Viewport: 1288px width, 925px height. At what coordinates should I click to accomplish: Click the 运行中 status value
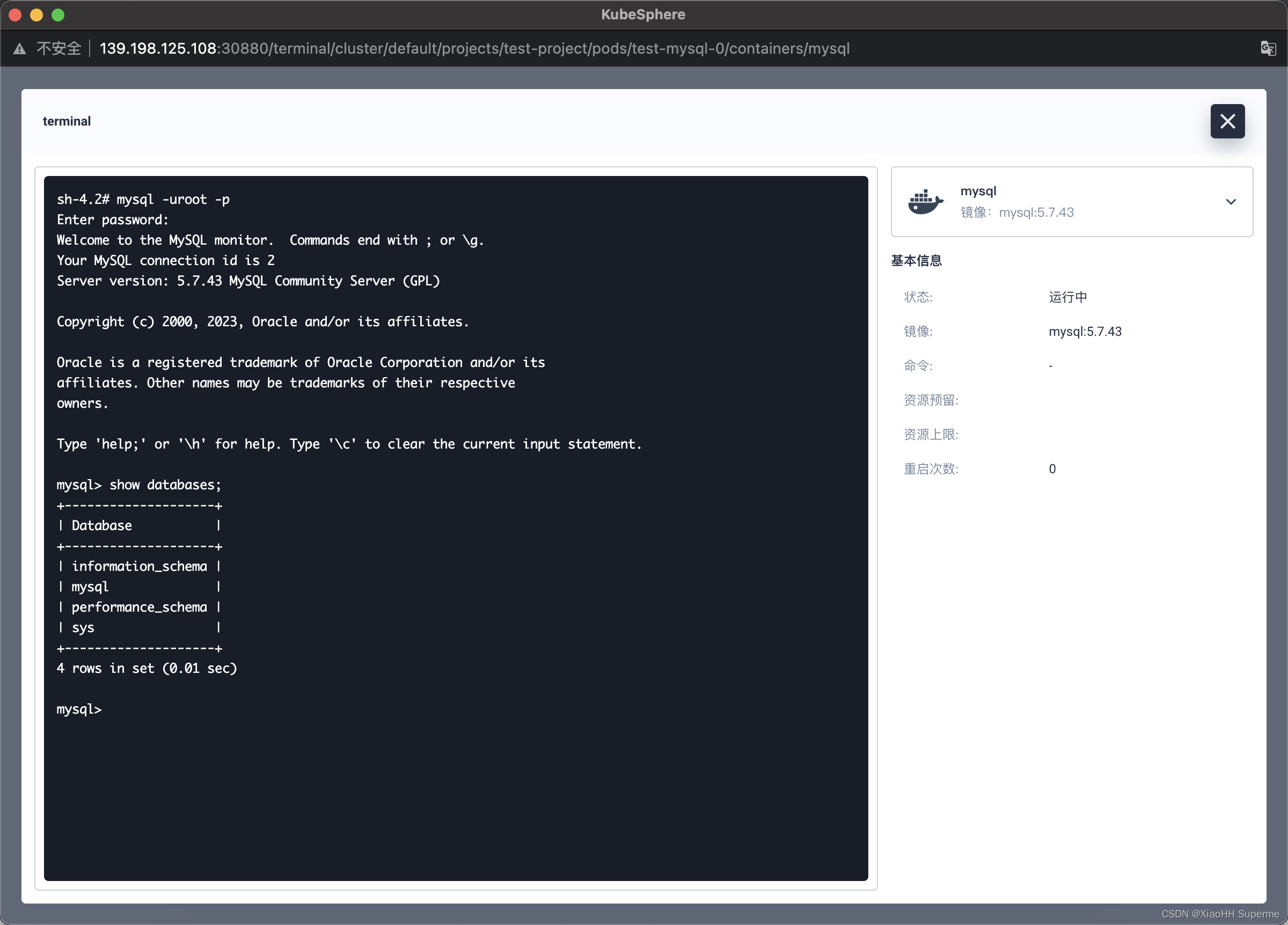(x=1067, y=297)
